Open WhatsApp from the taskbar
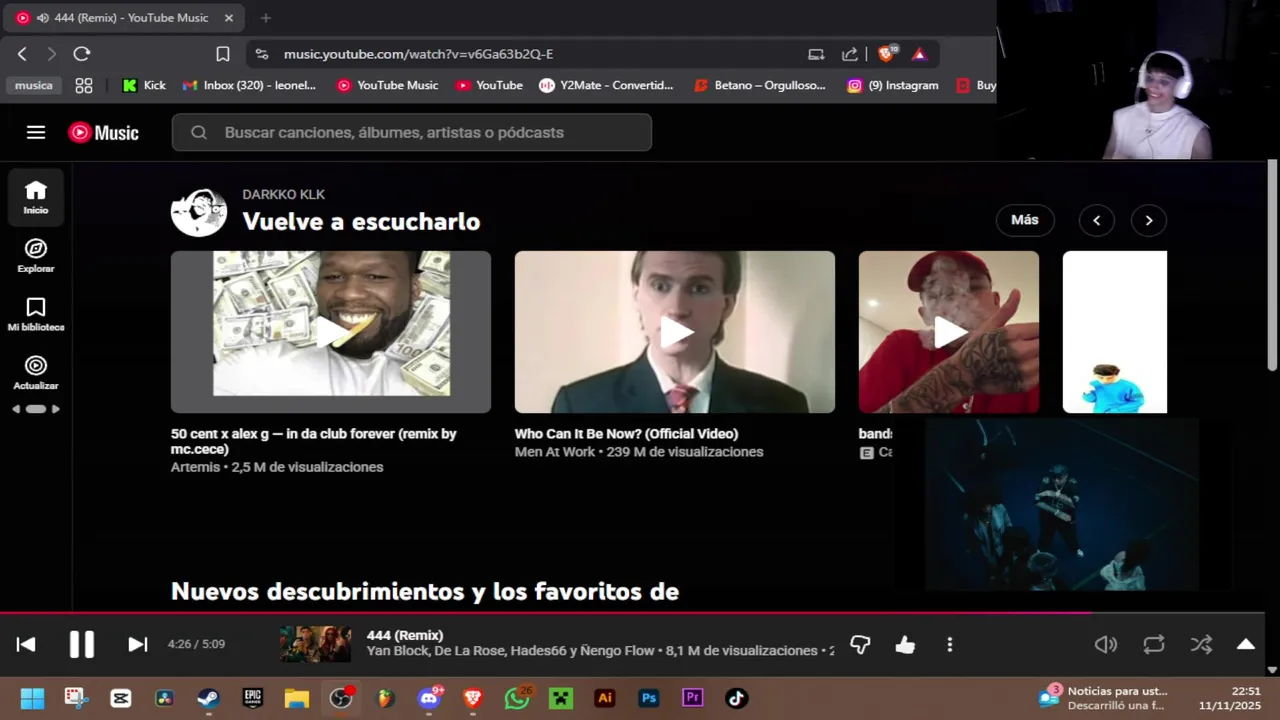The height and width of the screenshot is (720, 1280). 518,698
